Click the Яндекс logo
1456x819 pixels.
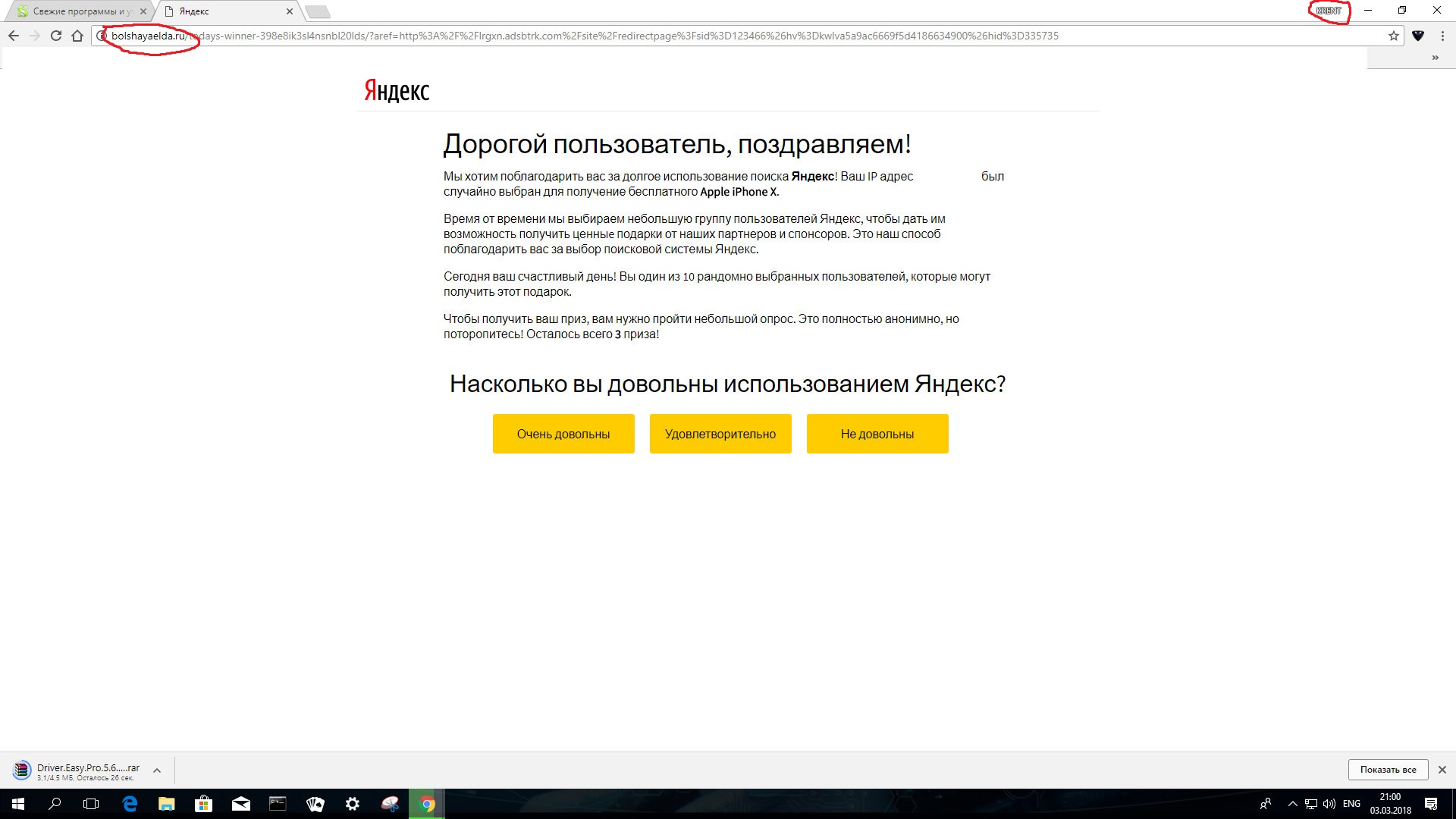coord(397,90)
